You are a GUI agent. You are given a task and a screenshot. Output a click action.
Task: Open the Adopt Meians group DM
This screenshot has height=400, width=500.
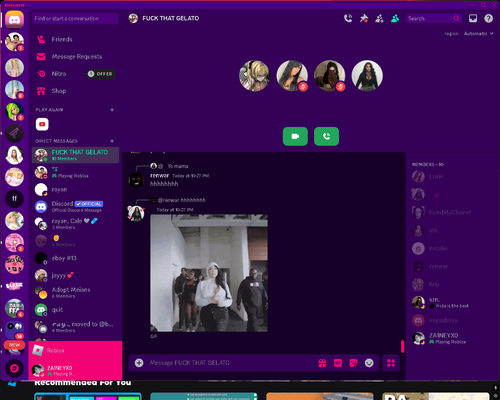pos(75,292)
